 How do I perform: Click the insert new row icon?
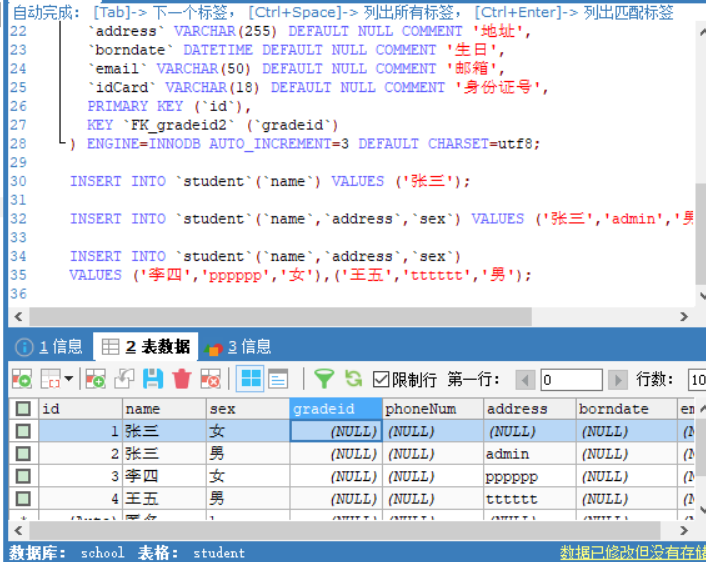[96, 379]
